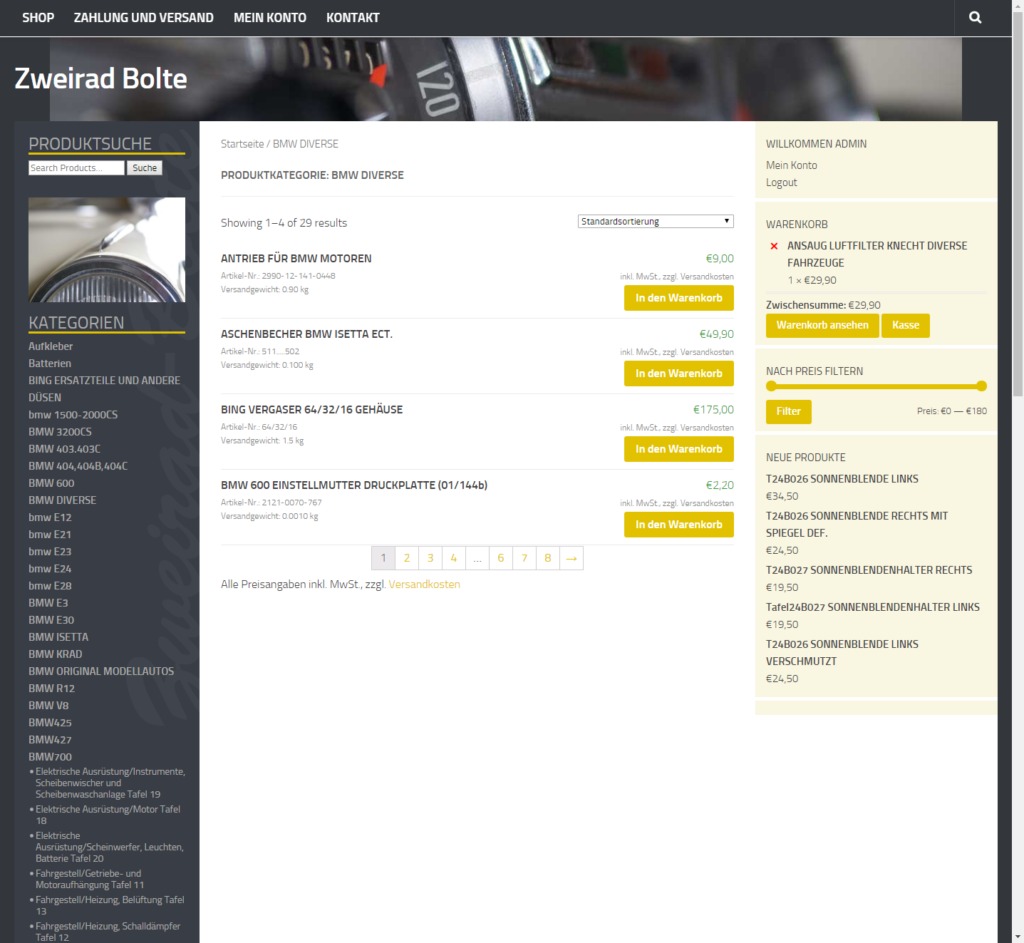Viewport: 1024px width, 943px height.
Task: Go to results page 4
Action: pos(454,558)
